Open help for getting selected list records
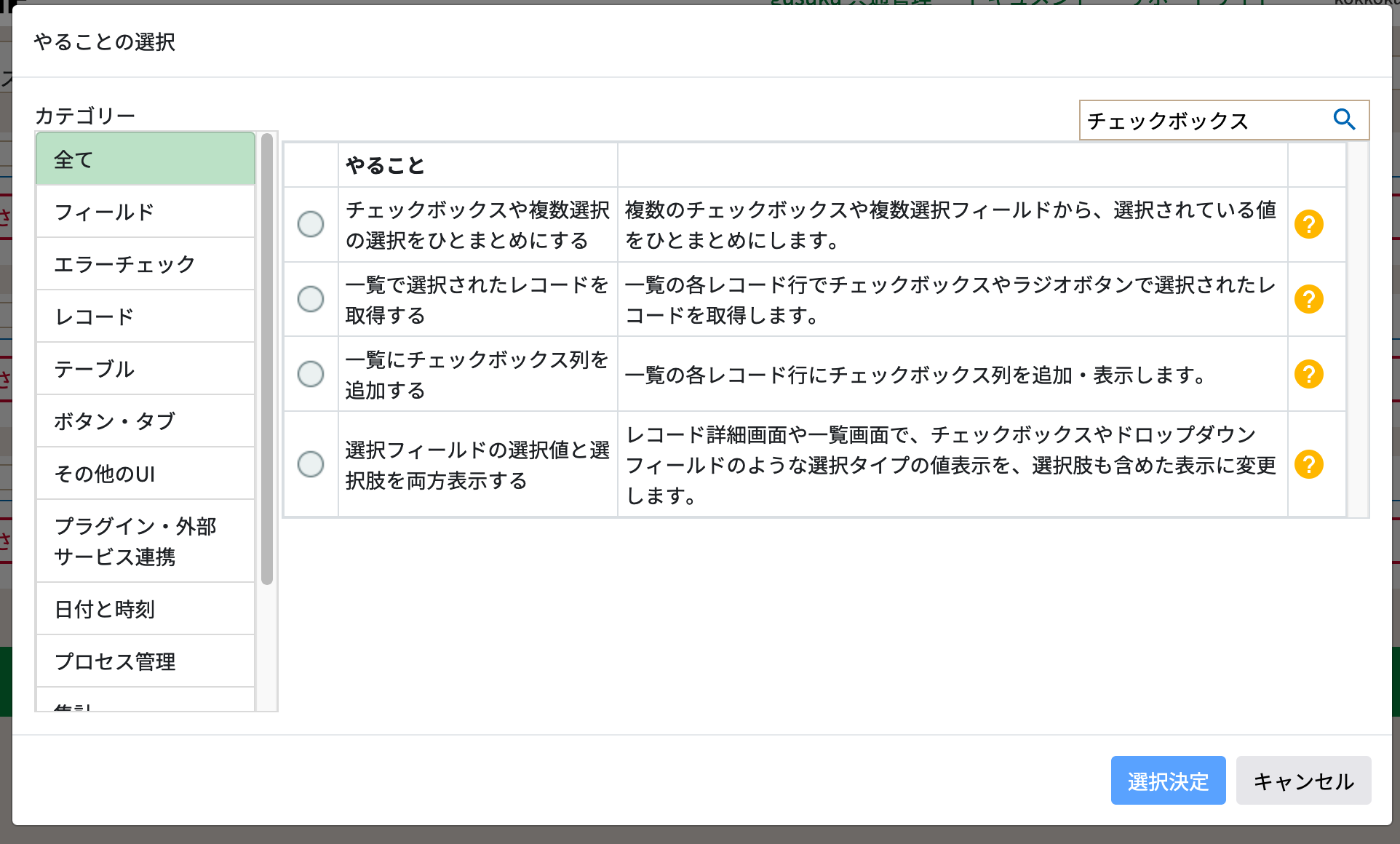1400x844 pixels. tap(1309, 299)
